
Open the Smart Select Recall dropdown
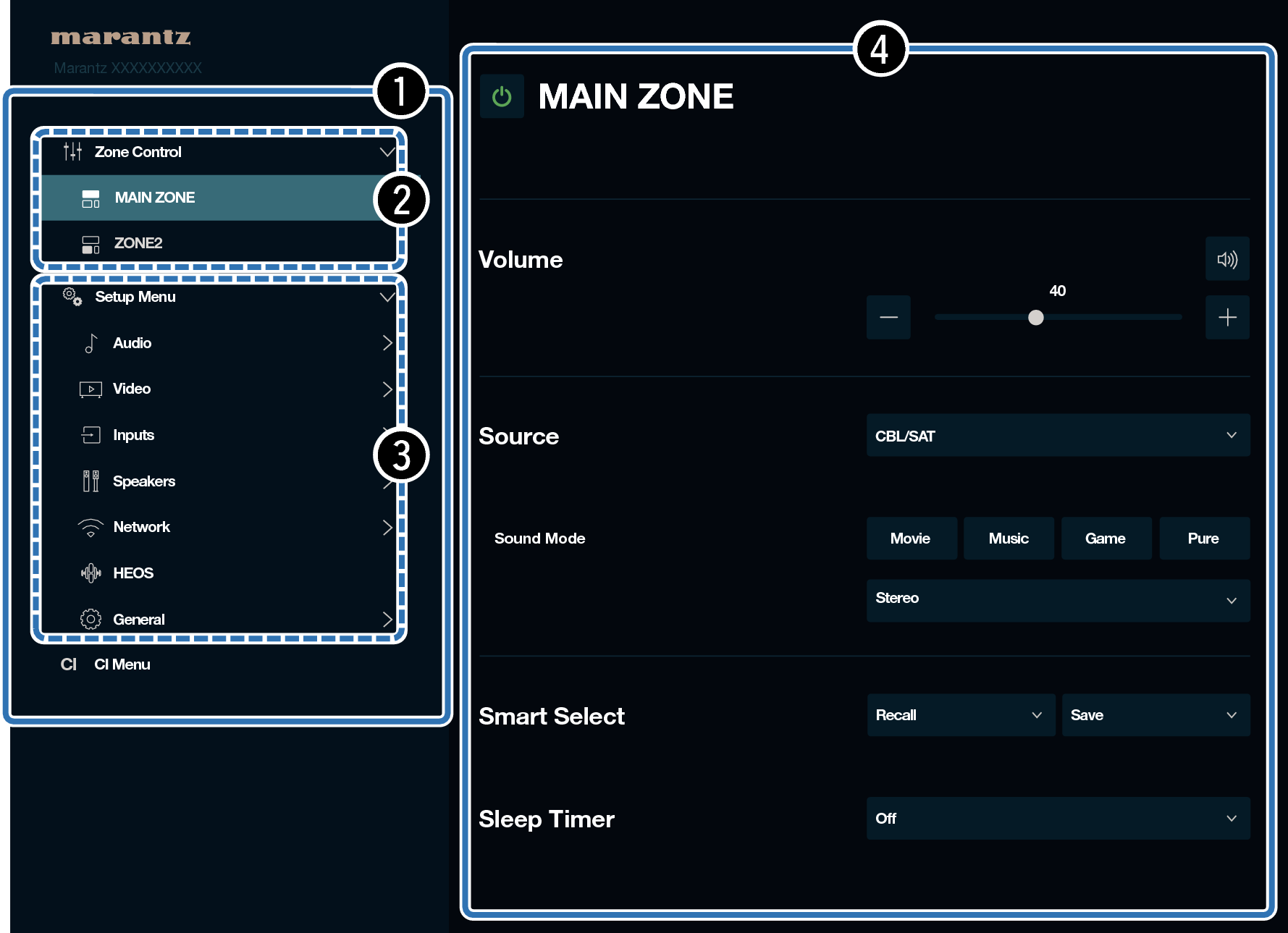[960, 715]
